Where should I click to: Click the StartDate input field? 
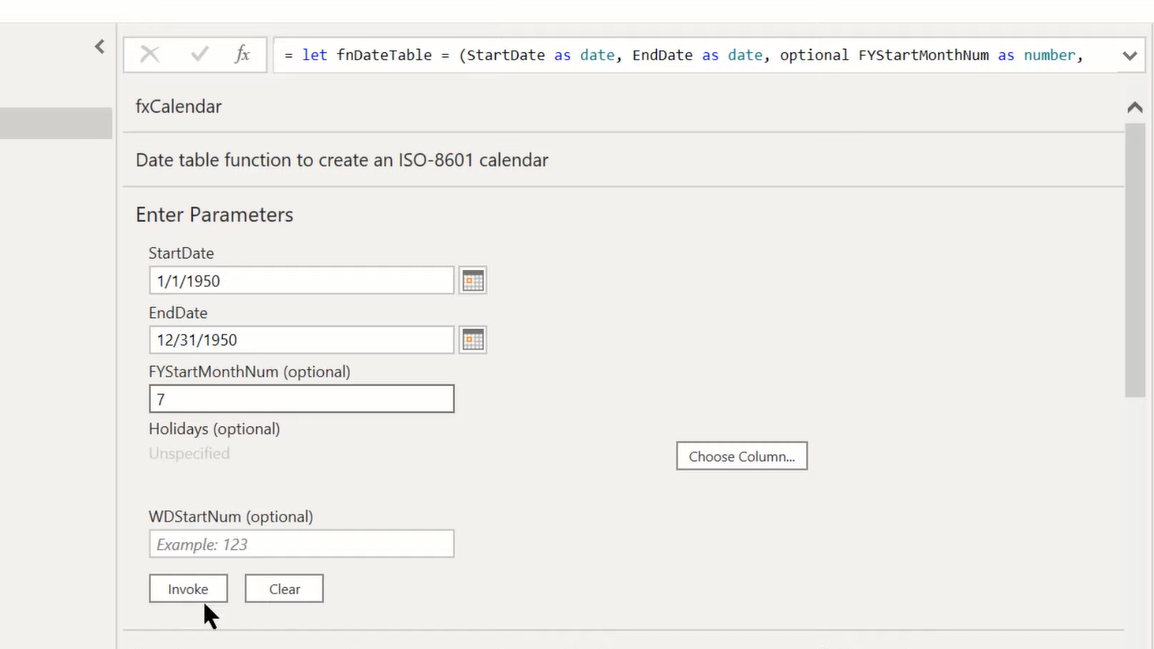302,280
